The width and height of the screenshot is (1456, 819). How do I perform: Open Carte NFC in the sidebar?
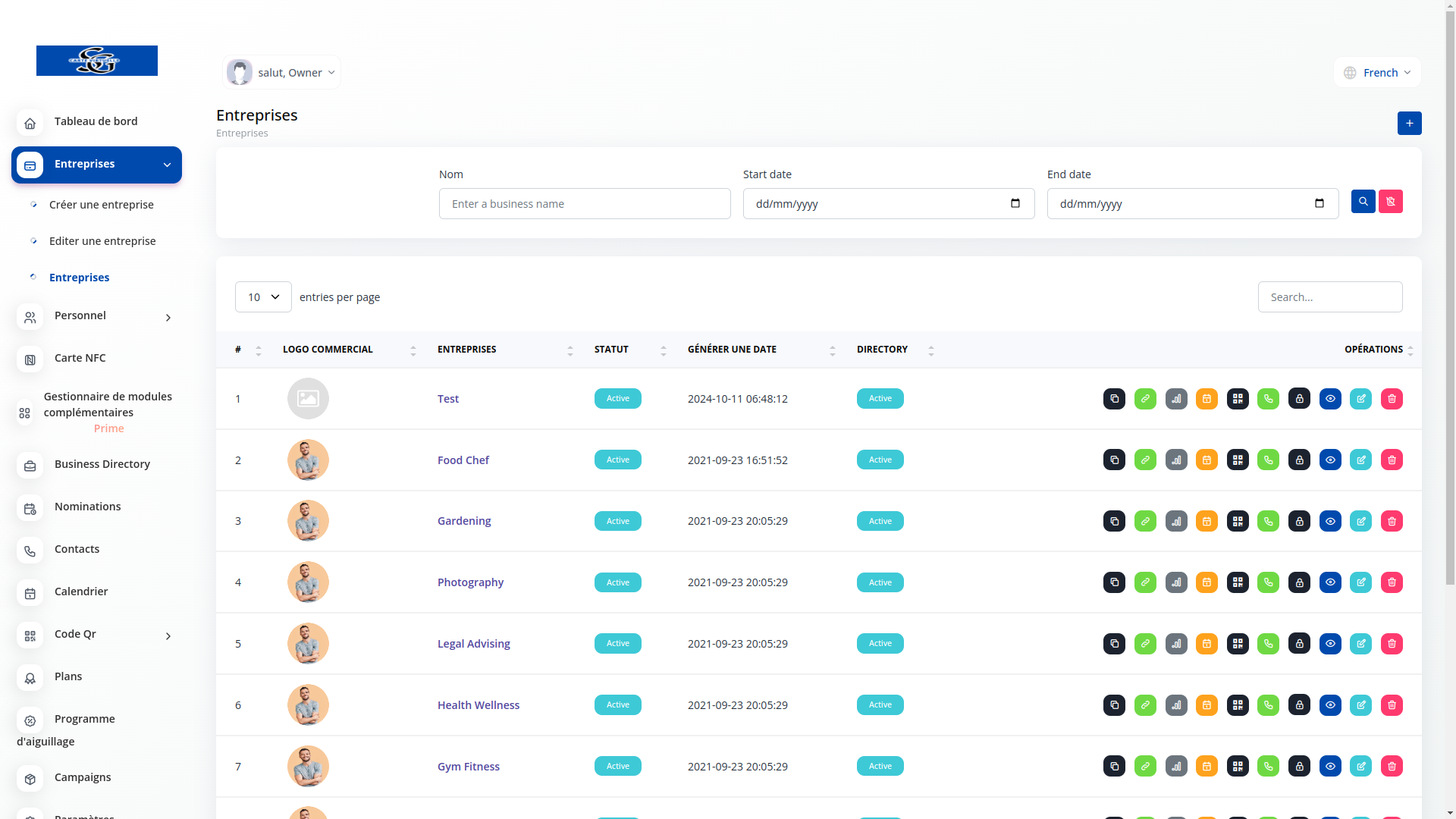[80, 358]
